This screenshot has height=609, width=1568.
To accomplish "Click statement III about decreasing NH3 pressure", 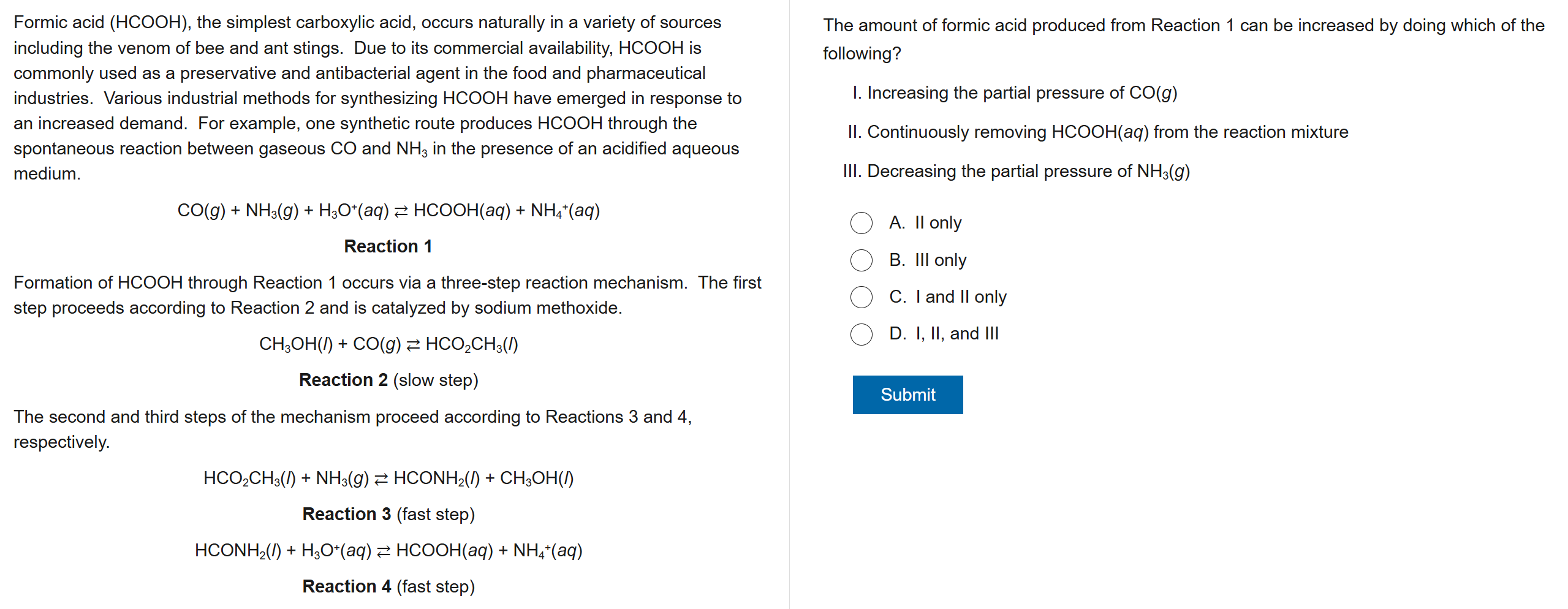I will pos(1016,172).
